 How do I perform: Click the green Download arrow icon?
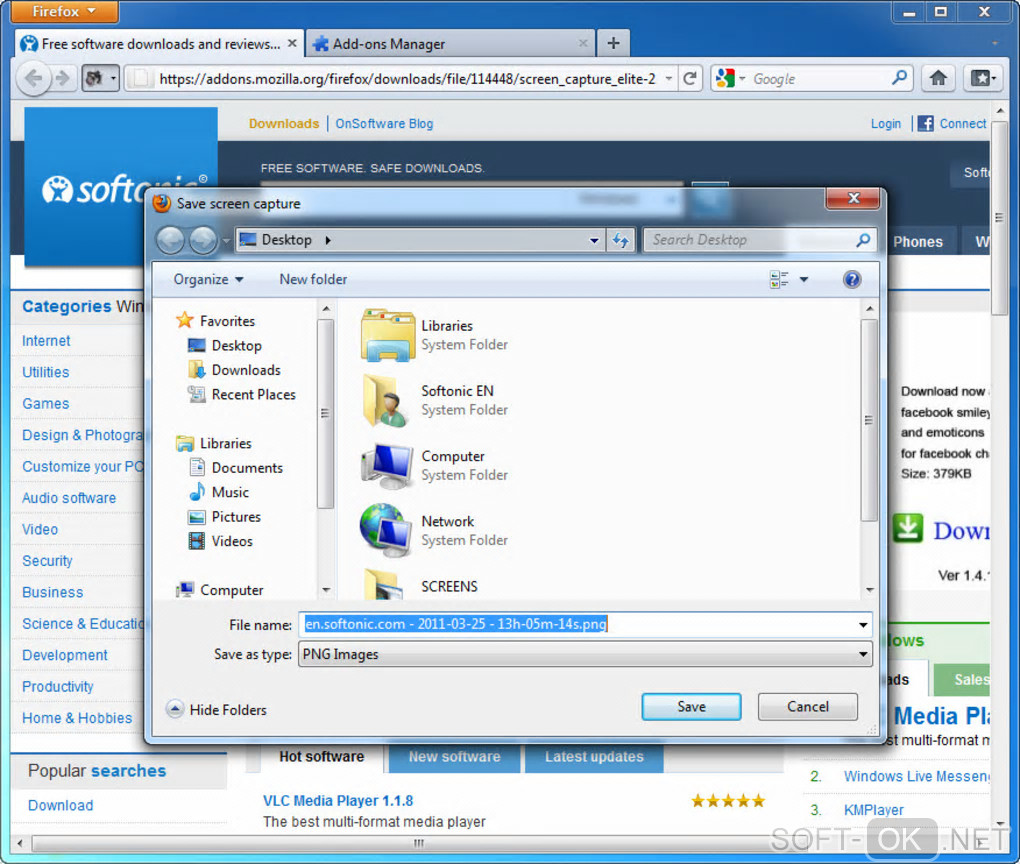pos(907,528)
